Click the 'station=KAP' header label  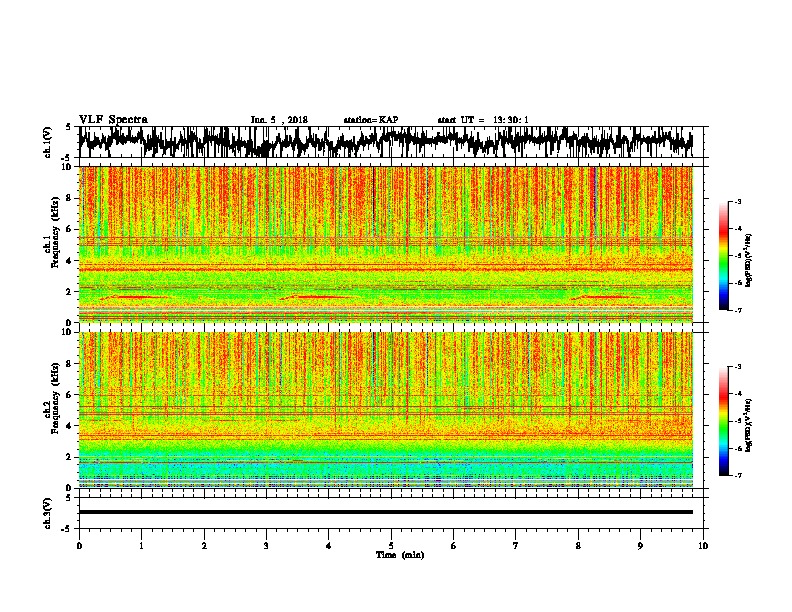click(x=371, y=120)
